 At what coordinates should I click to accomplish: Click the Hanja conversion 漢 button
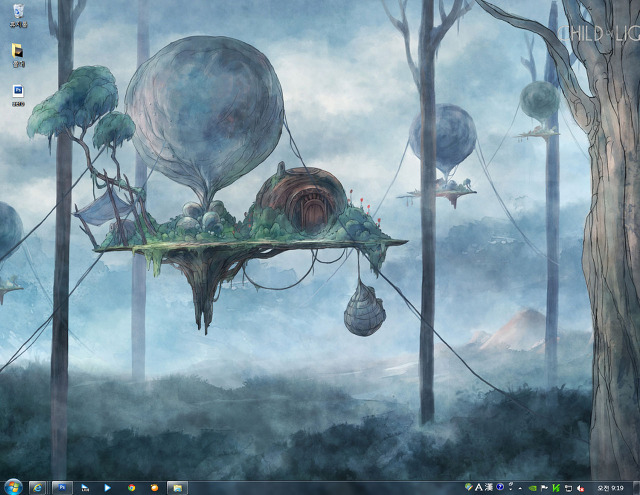489,487
